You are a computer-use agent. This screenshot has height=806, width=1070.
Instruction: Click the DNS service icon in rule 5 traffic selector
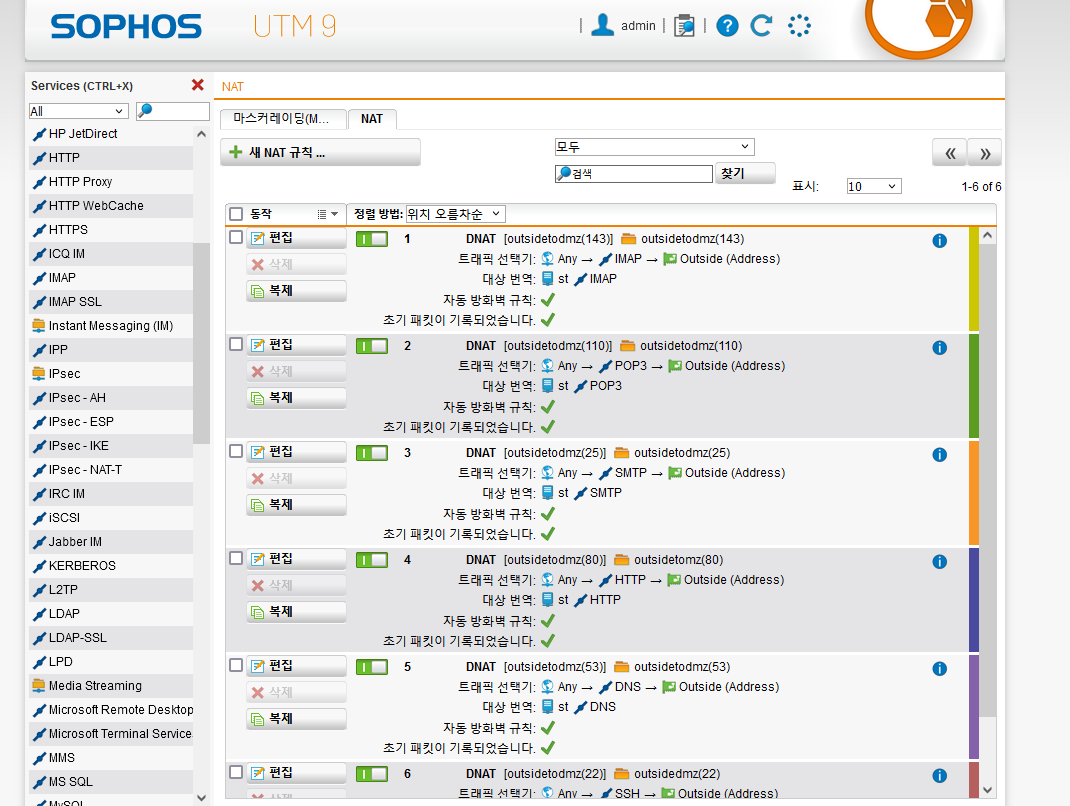point(605,687)
